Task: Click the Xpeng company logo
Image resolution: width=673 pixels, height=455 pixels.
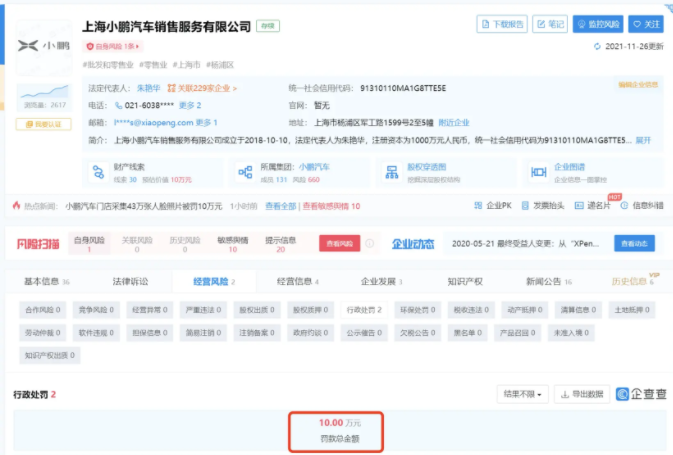Action: coord(44,46)
